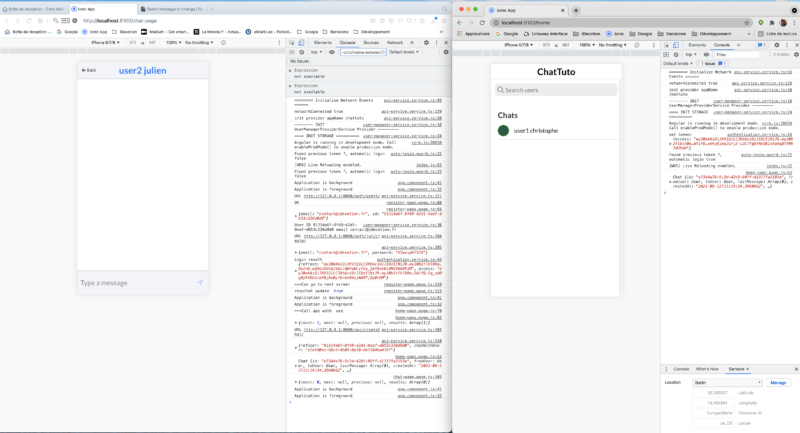The image size is (800, 433).
Task: Send message with the paper plane icon
Action: click(200, 283)
